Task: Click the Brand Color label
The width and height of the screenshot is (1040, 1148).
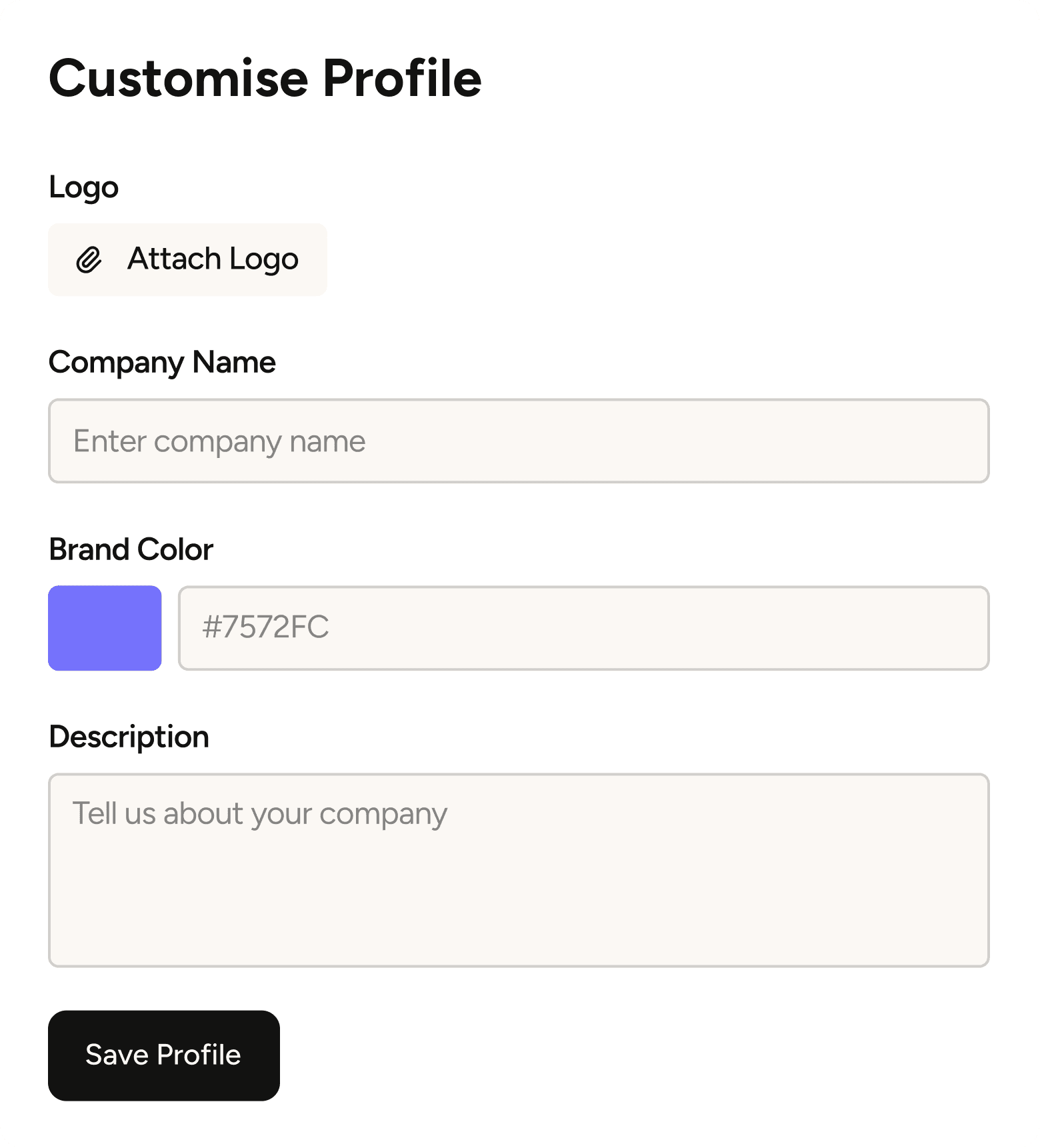Action: coord(131,550)
